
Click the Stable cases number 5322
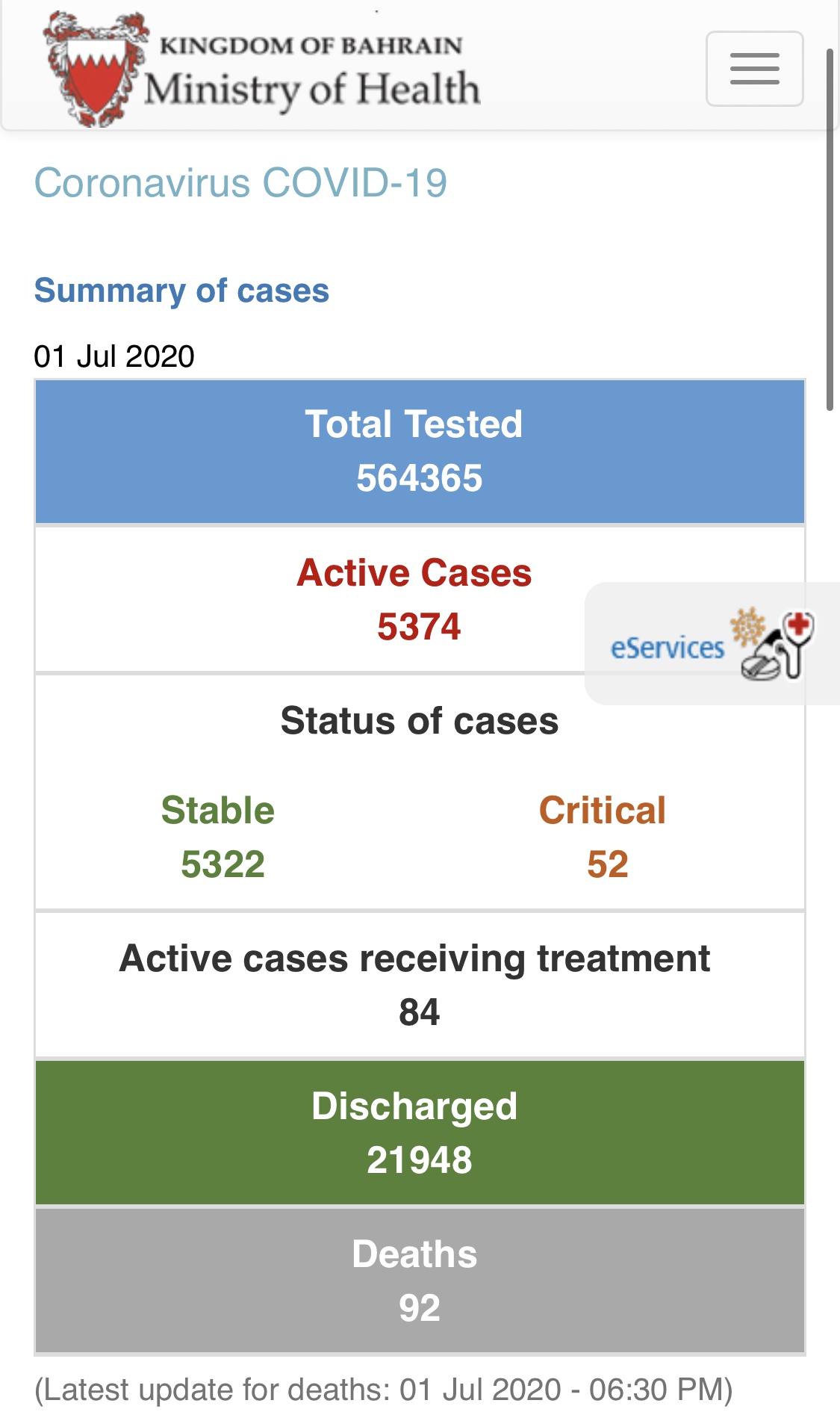point(223,864)
